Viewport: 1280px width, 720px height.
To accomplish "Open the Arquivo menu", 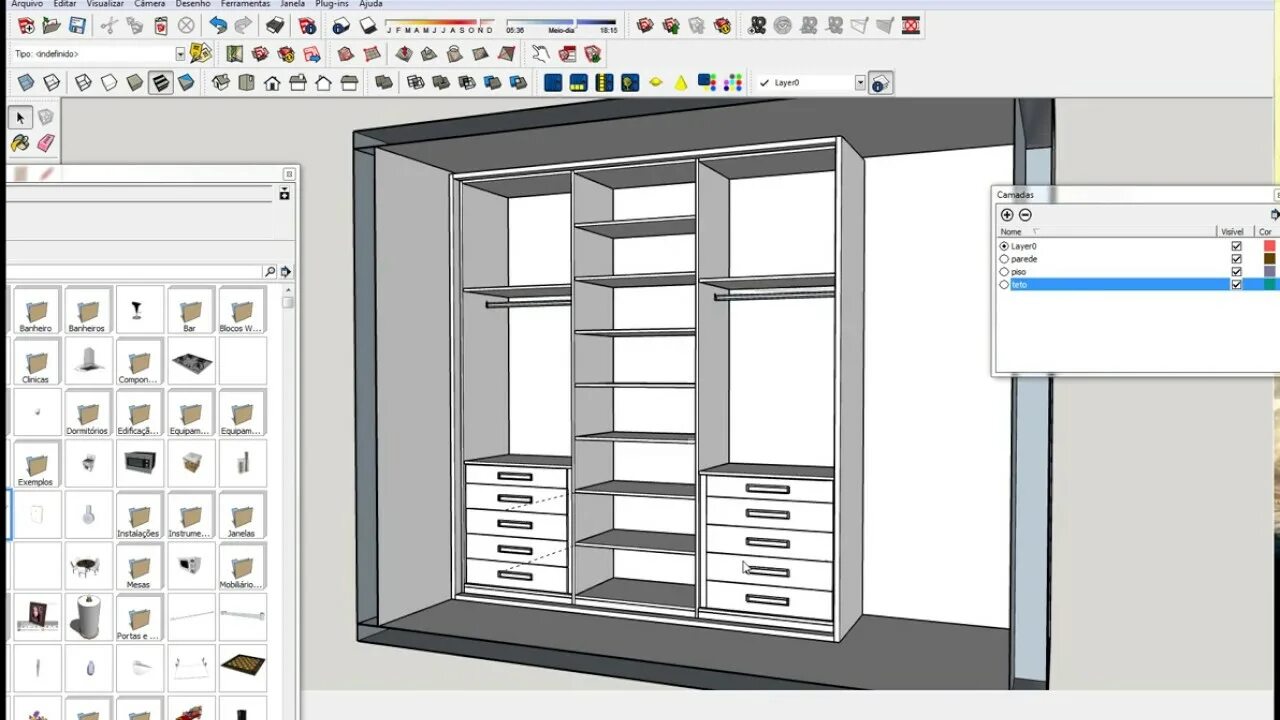I will (x=27, y=4).
